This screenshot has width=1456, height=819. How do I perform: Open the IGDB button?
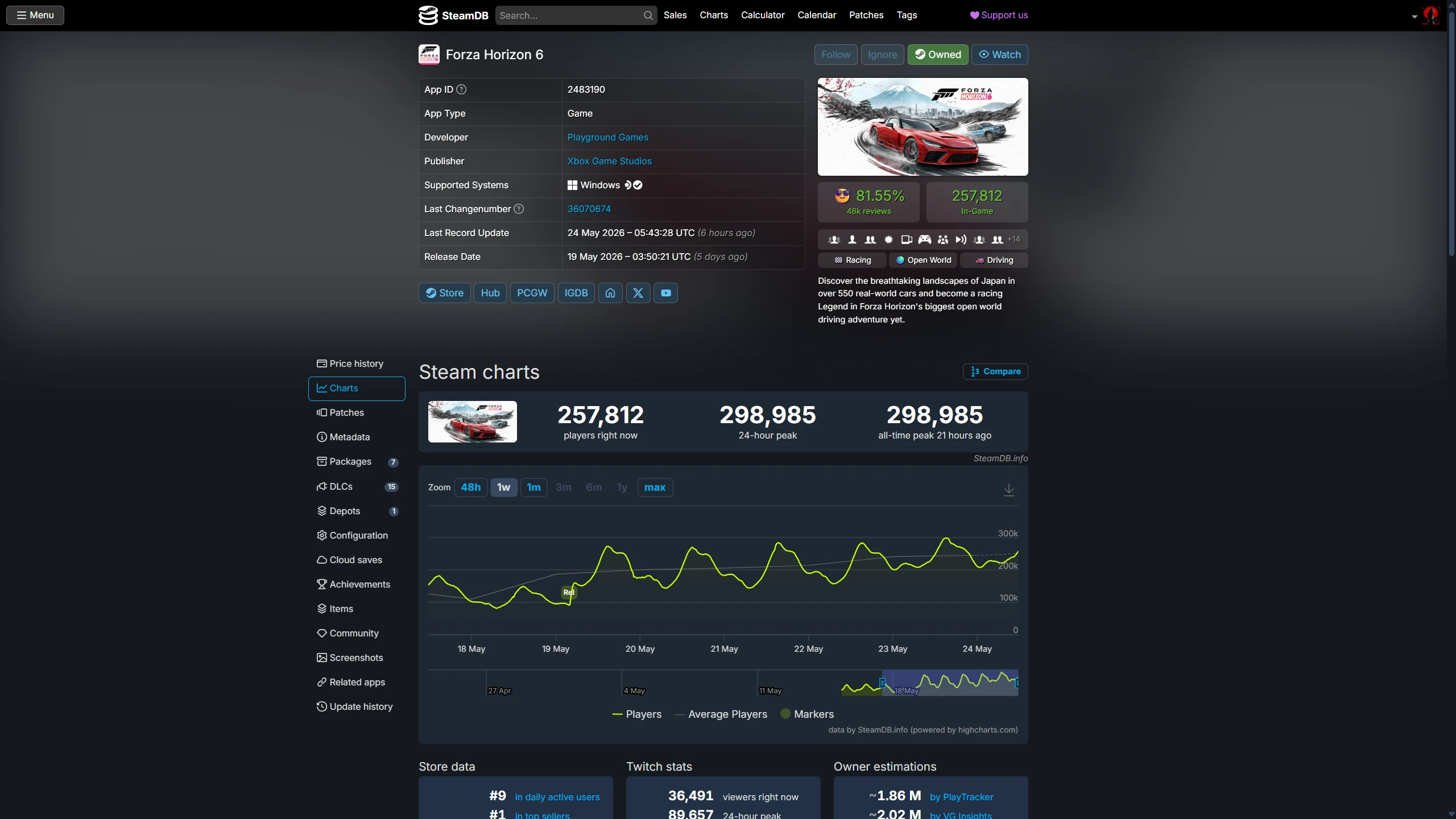[576, 293]
